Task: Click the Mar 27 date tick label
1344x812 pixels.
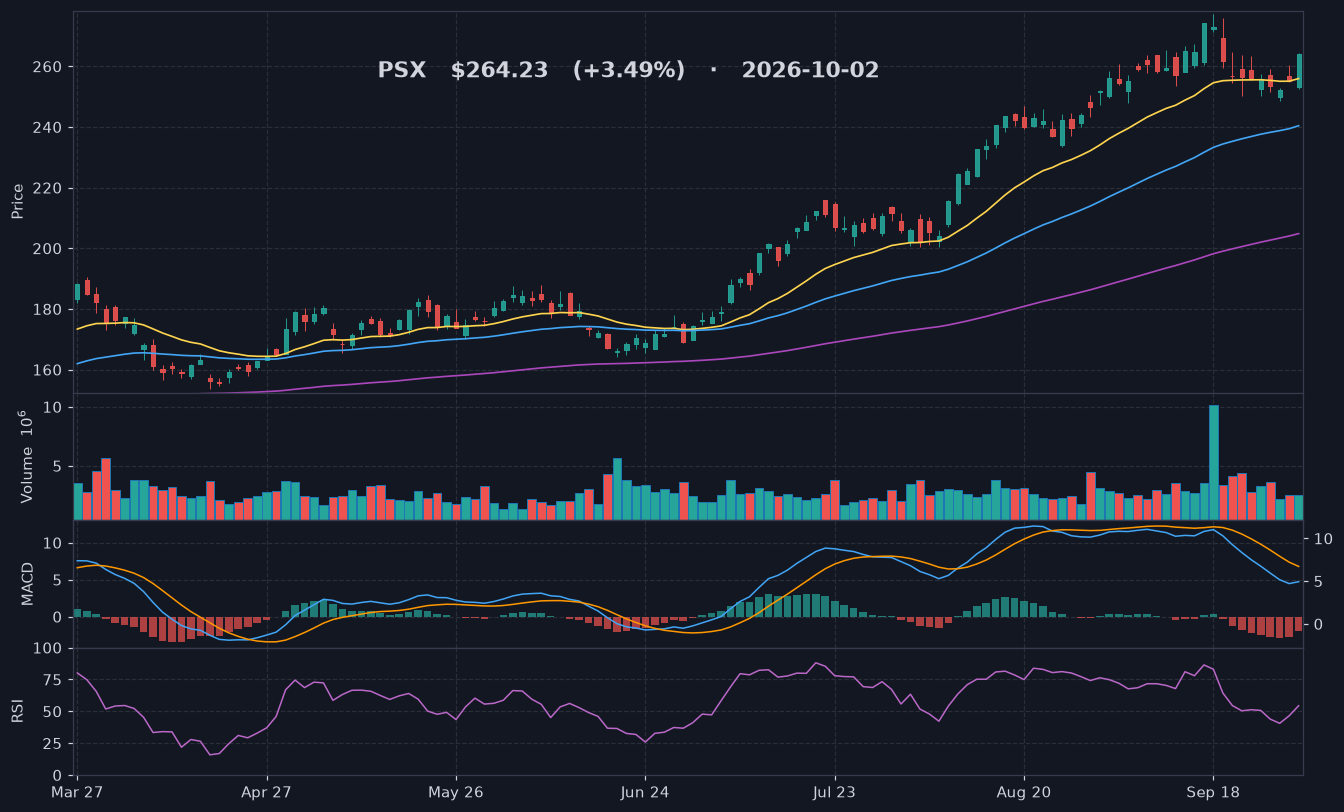Action: click(78, 792)
